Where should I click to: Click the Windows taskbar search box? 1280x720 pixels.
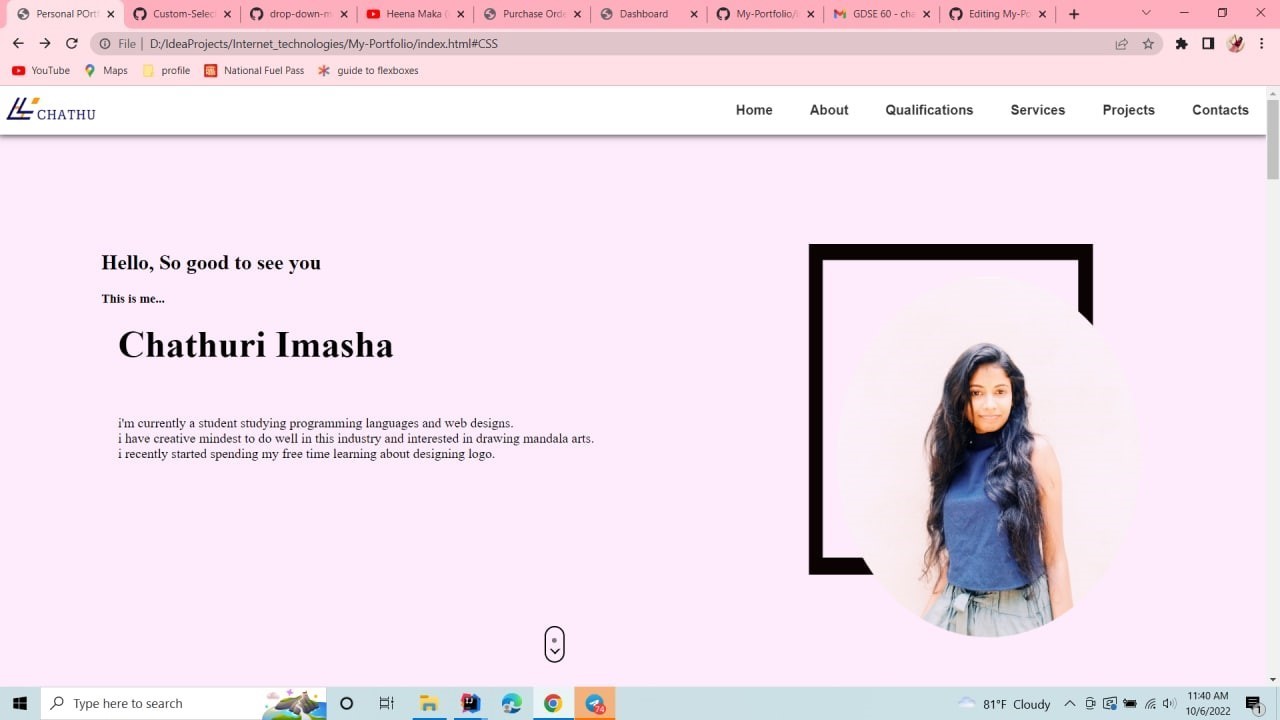click(183, 703)
